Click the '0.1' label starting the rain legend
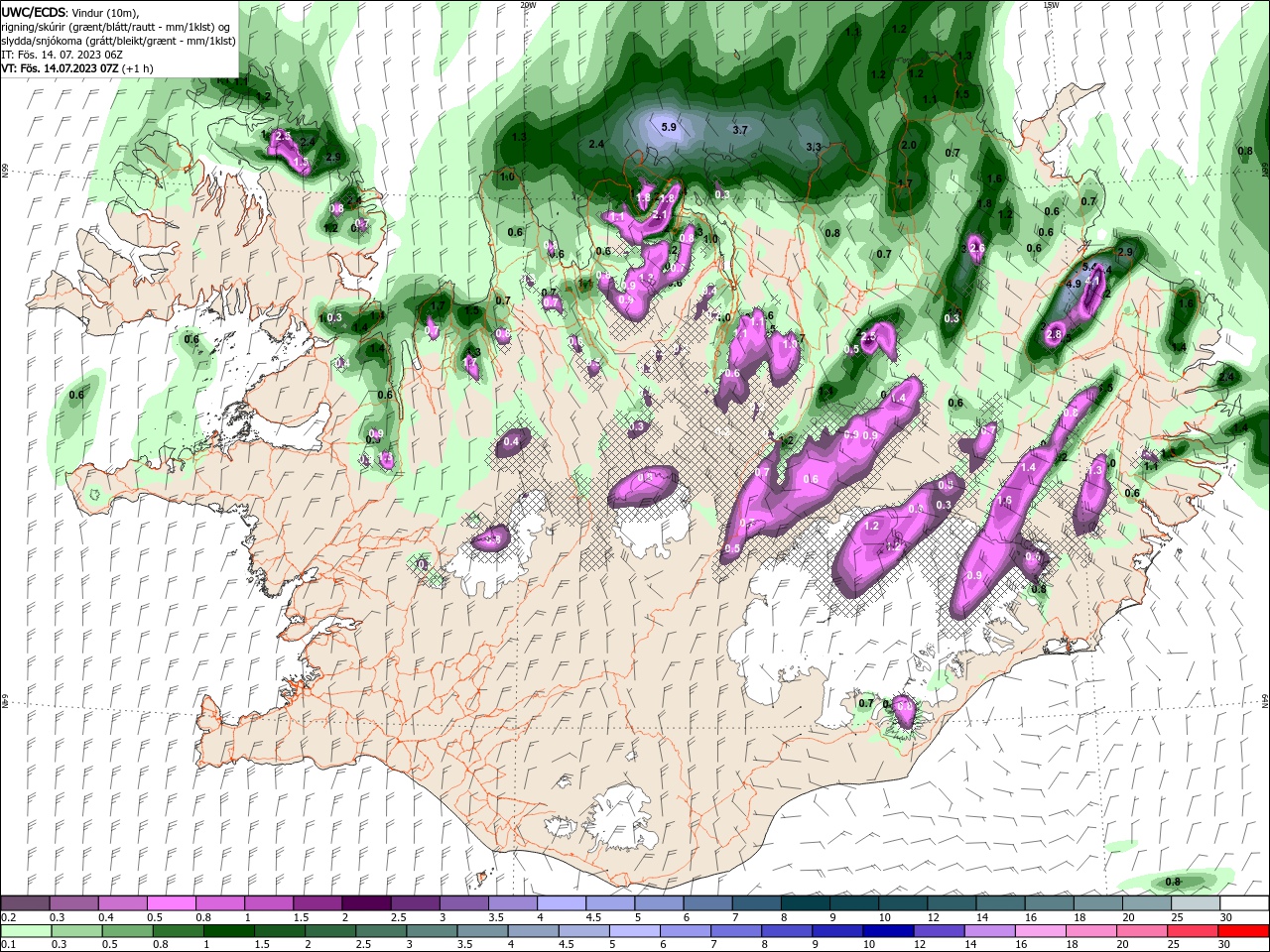Viewport: 1270px width, 952px height. pyautogui.click(x=8, y=945)
